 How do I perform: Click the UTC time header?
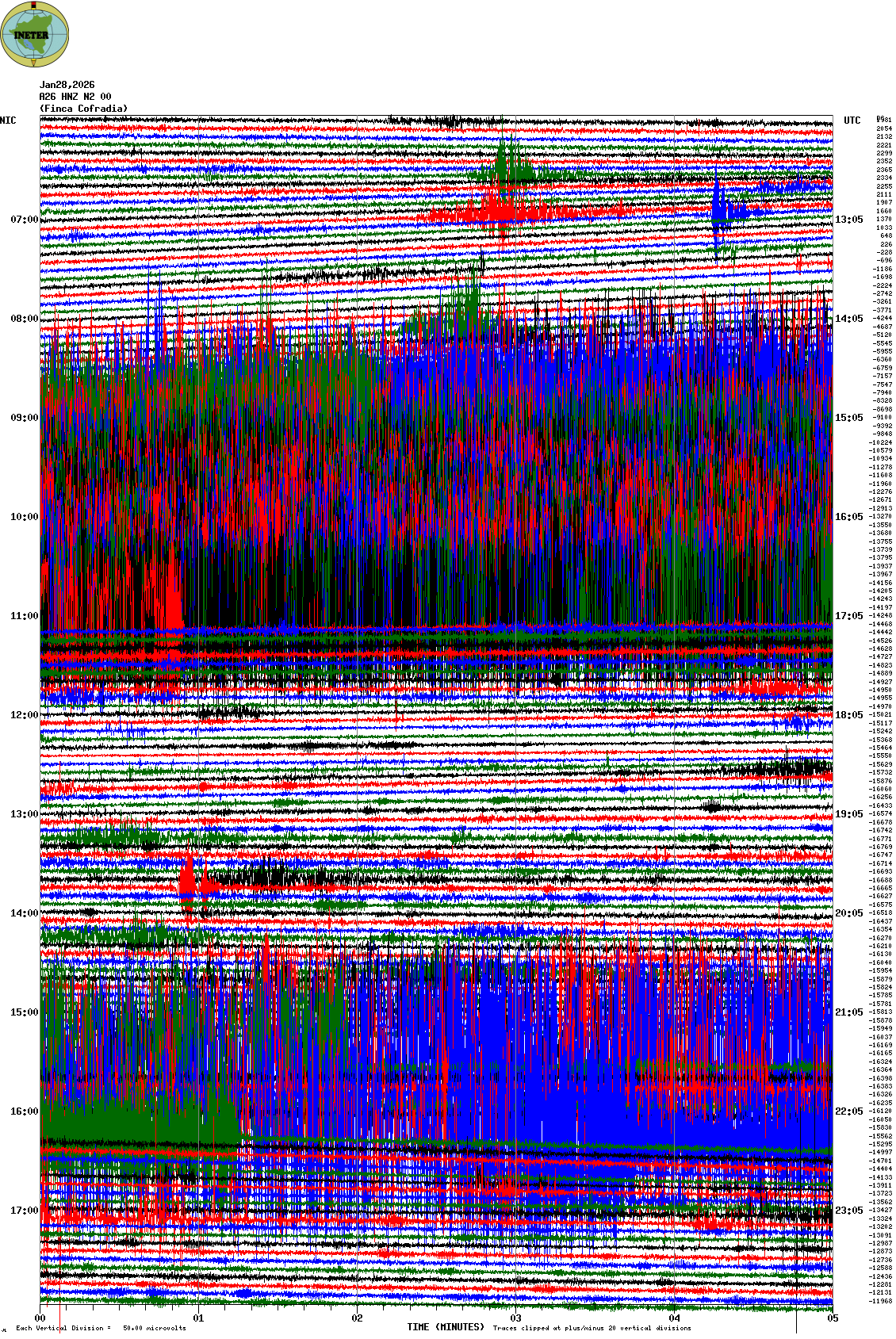852,121
